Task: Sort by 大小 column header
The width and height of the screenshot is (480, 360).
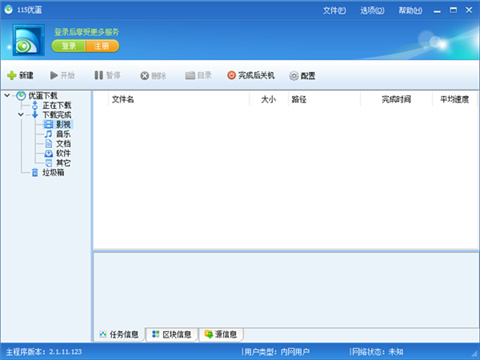Action: 269,99
